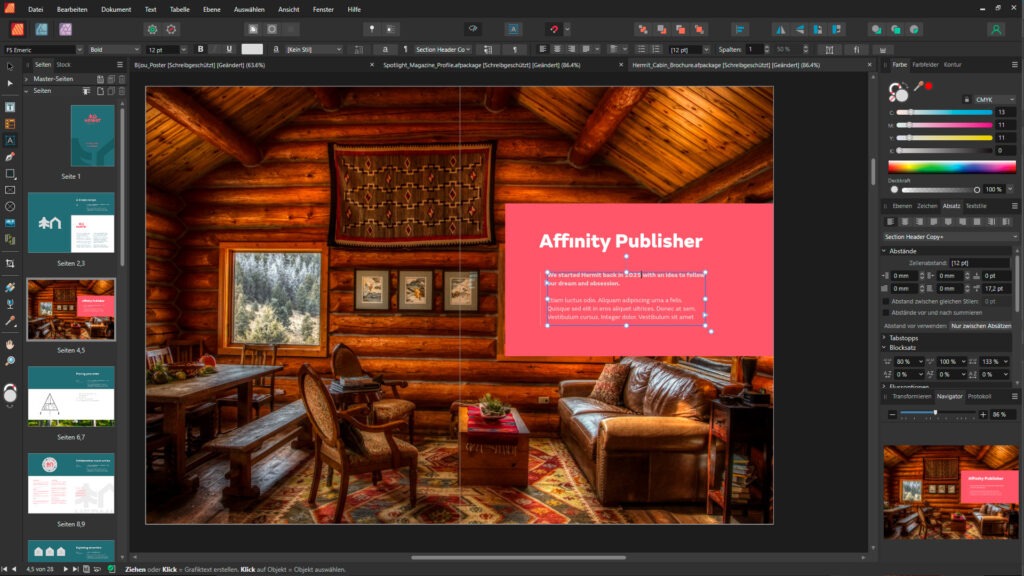Image resolution: width=1024 pixels, height=576 pixels.
Task: Select the Table tool
Action: click(10, 123)
